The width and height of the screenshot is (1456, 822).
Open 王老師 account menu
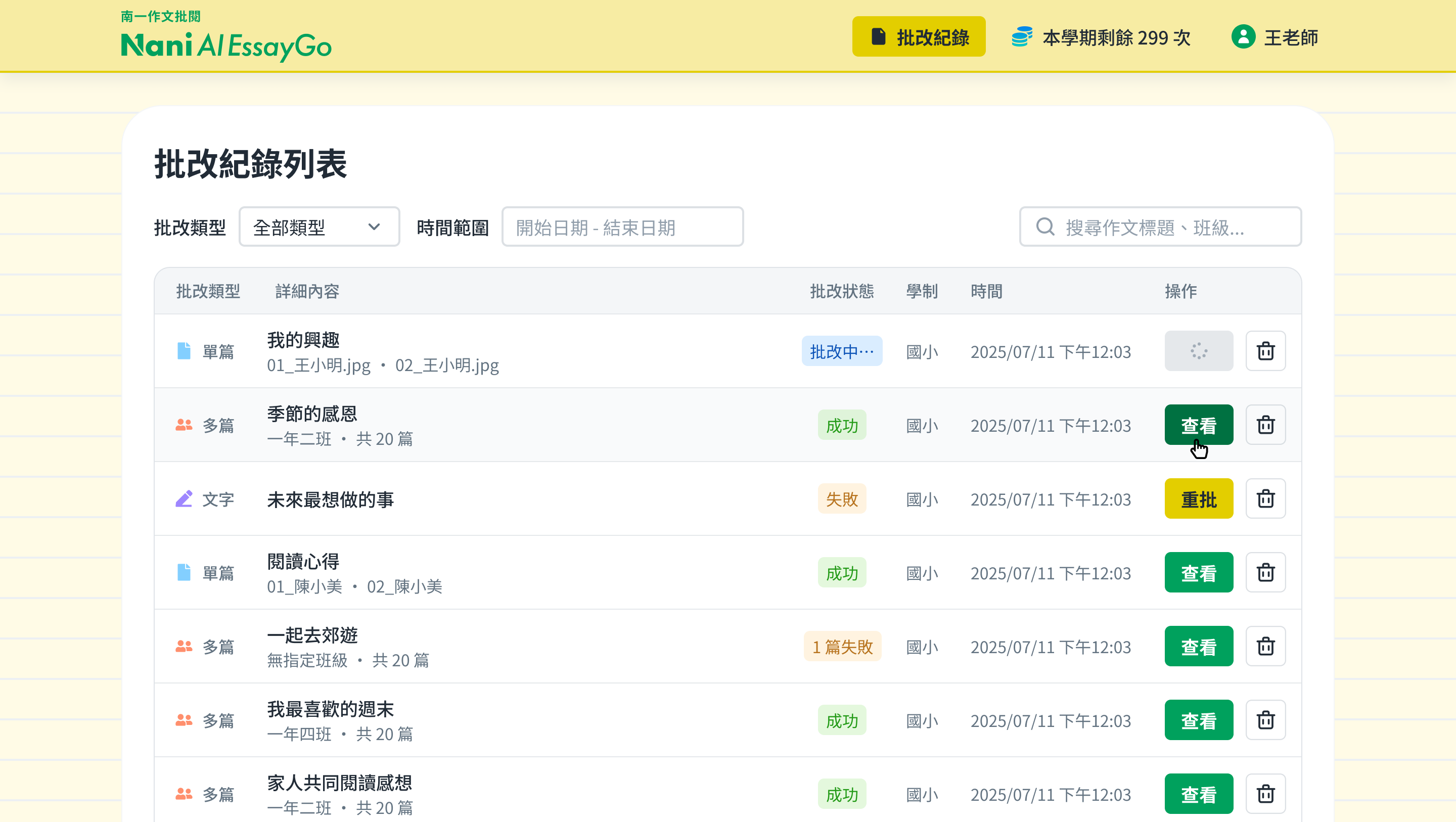[x=1275, y=37]
